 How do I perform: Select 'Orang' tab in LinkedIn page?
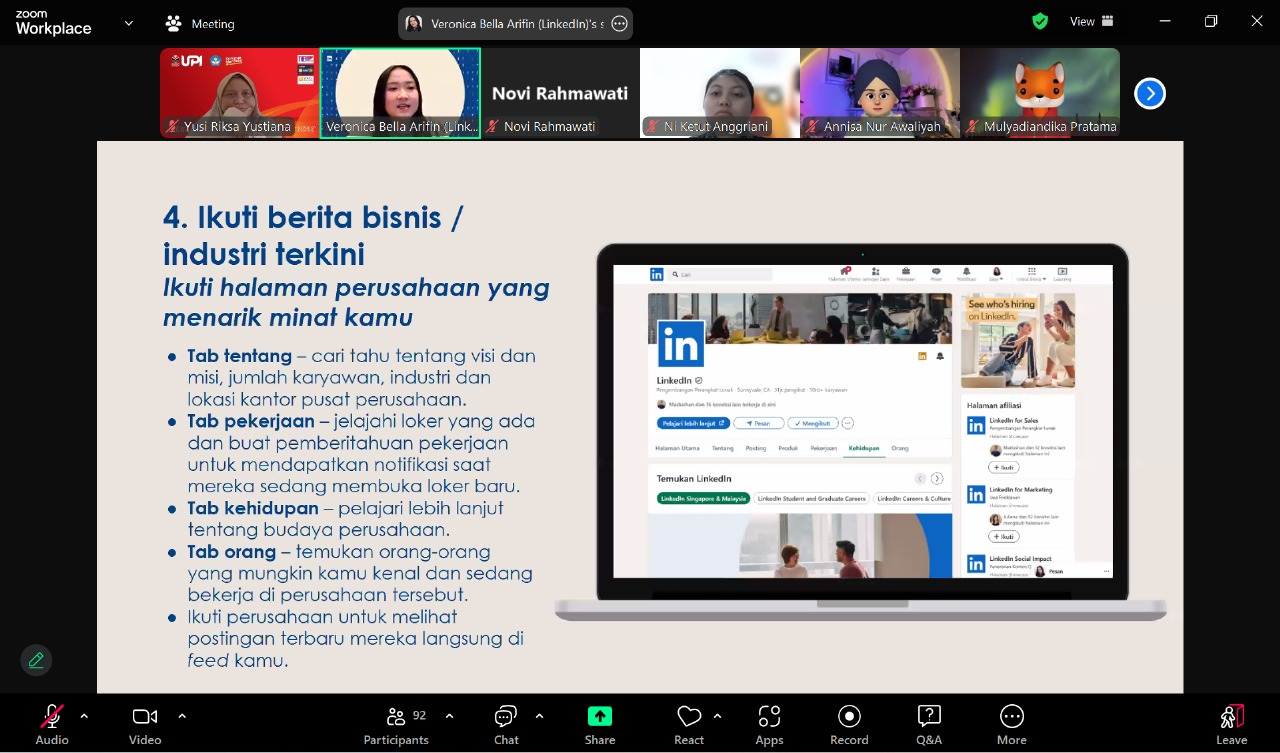[x=900, y=448]
